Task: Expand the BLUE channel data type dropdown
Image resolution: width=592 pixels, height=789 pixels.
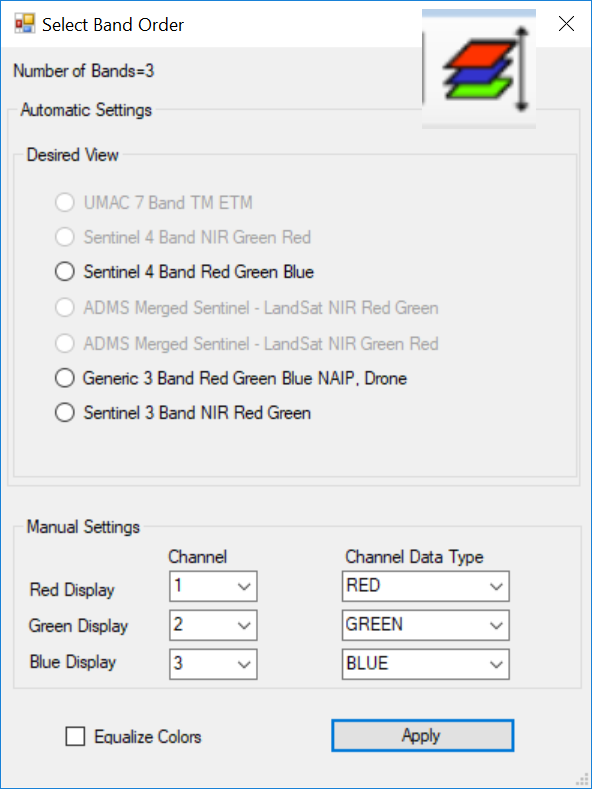Action: click(x=426, y=664)
